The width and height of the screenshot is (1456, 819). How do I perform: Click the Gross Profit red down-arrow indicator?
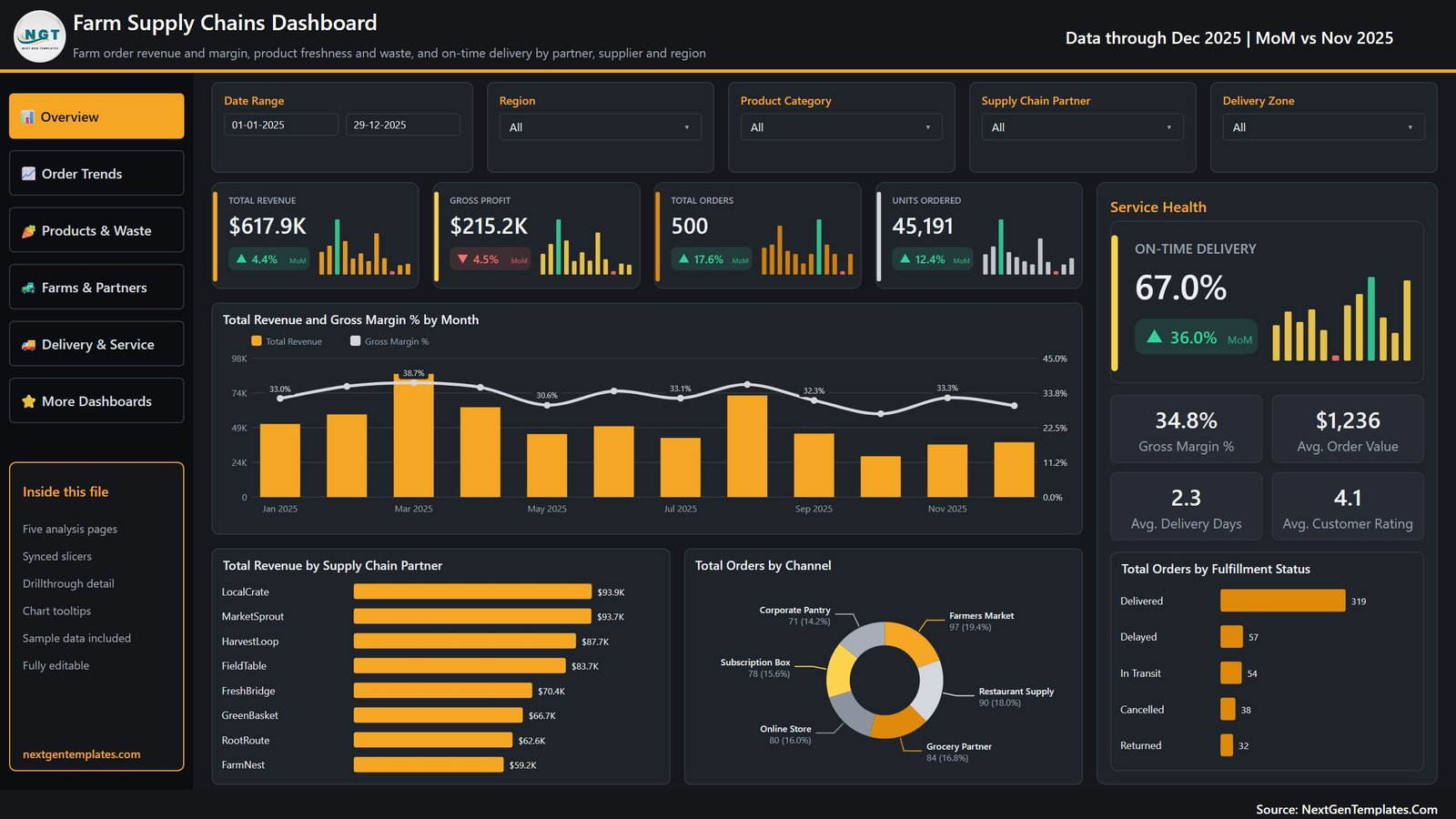coord(462,259)
